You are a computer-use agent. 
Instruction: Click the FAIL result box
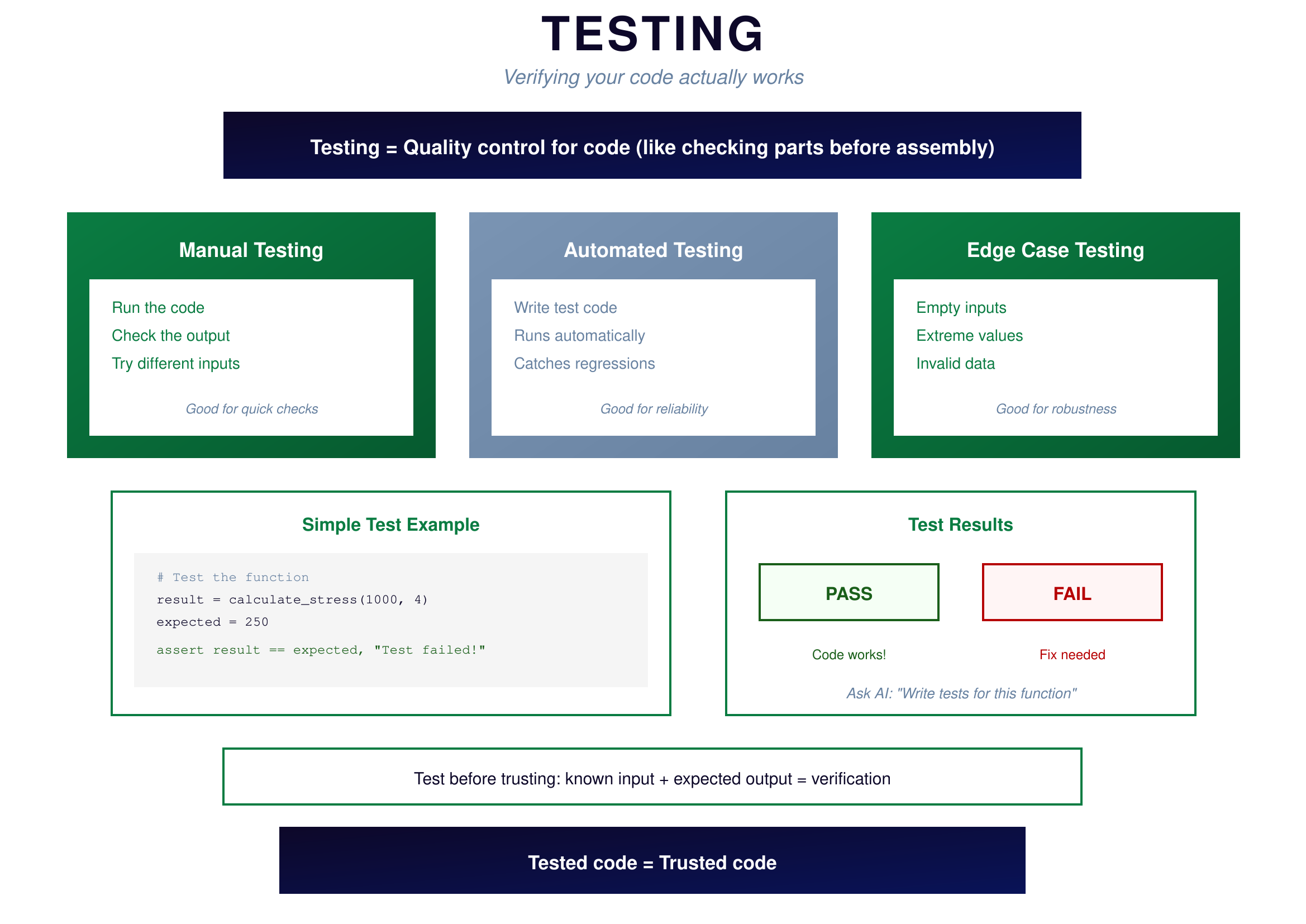1071,592
